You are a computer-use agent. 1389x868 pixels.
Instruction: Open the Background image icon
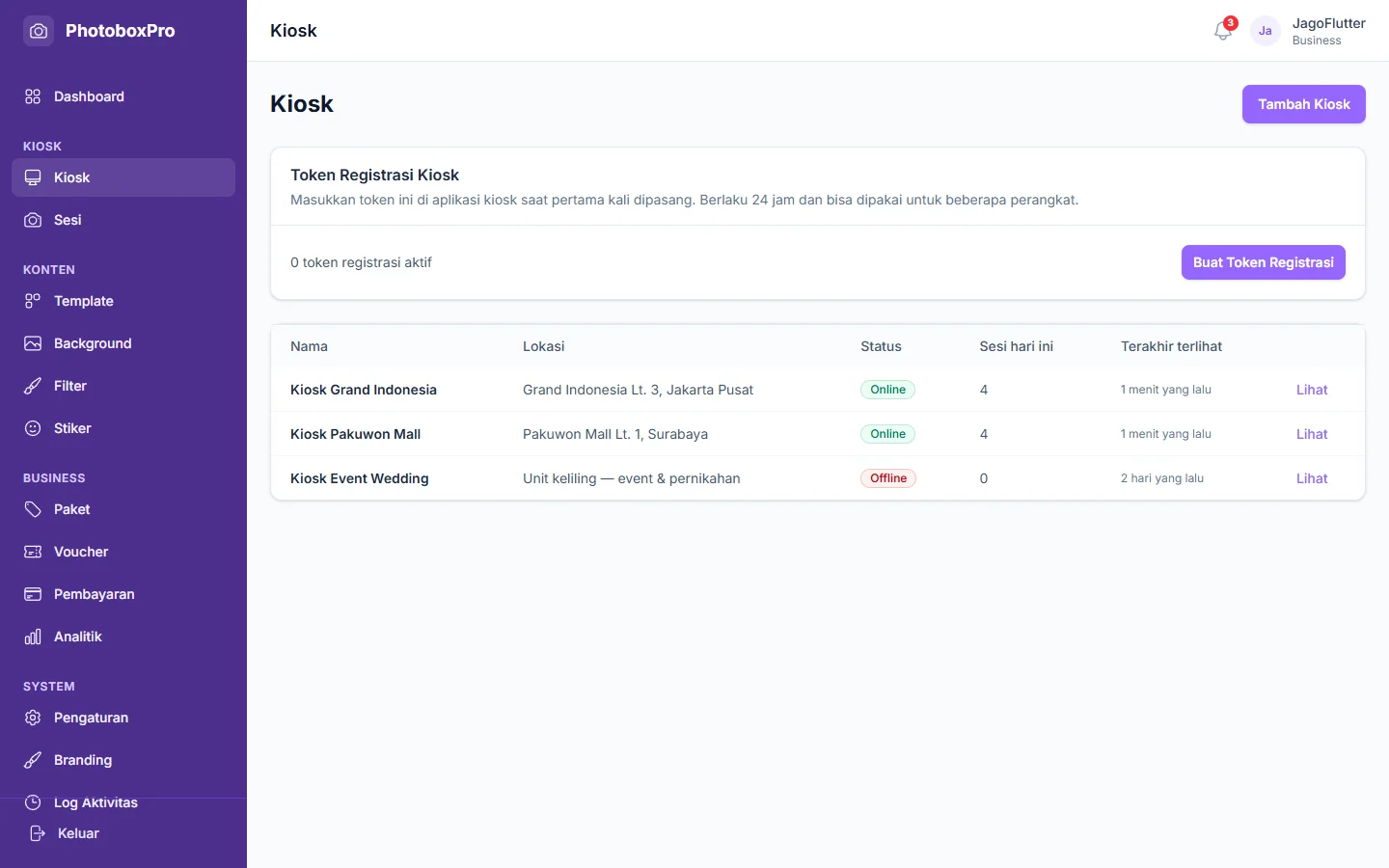pyautogui.click(x=33, y=343)
